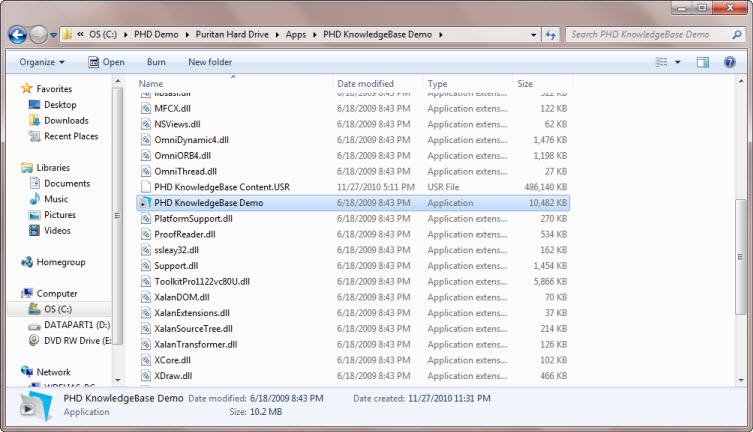Select XalanExtensions.dll file

192,313
